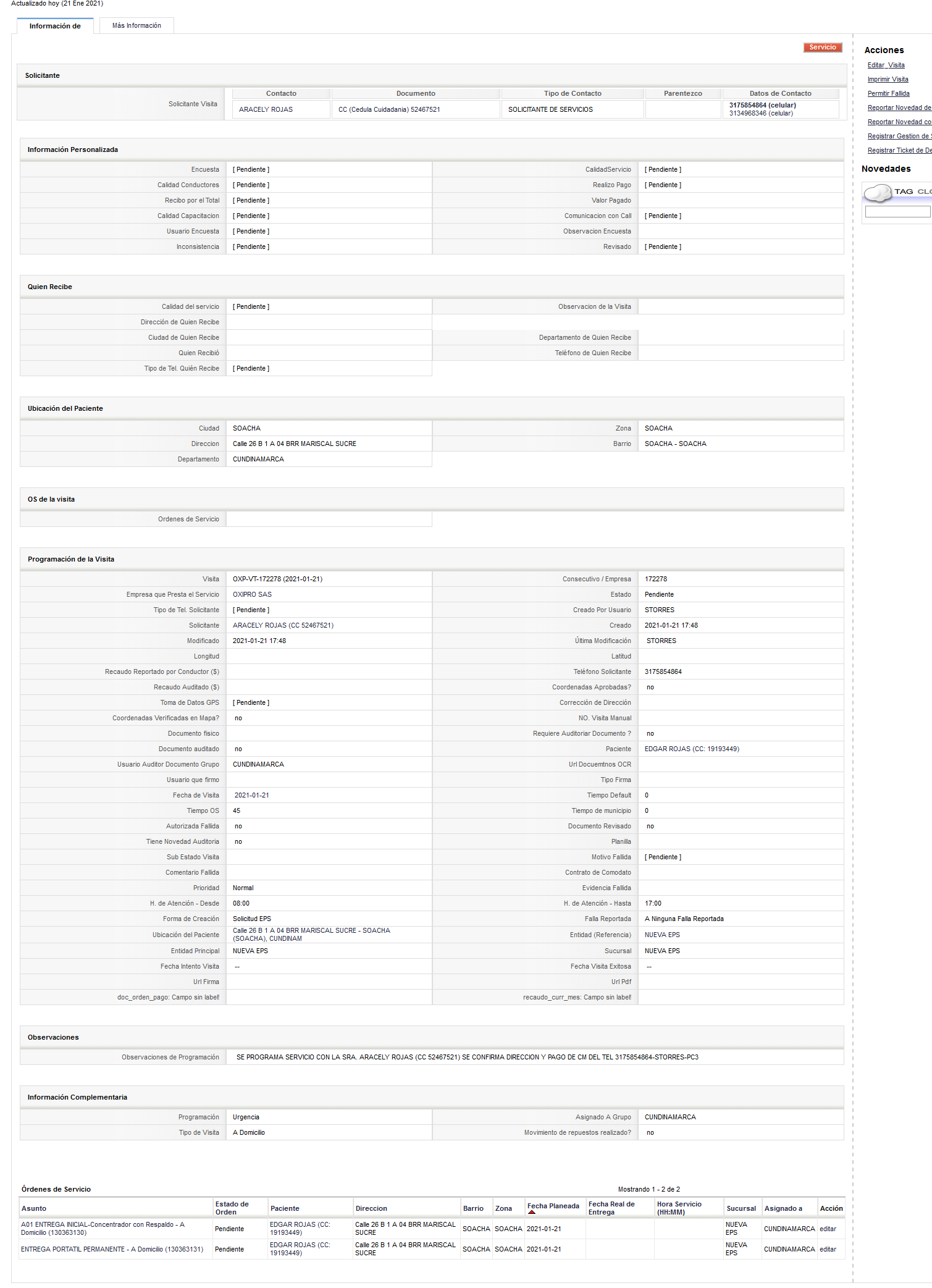Click Forma de Creación value Solicitud EPS

pos(251,919)
